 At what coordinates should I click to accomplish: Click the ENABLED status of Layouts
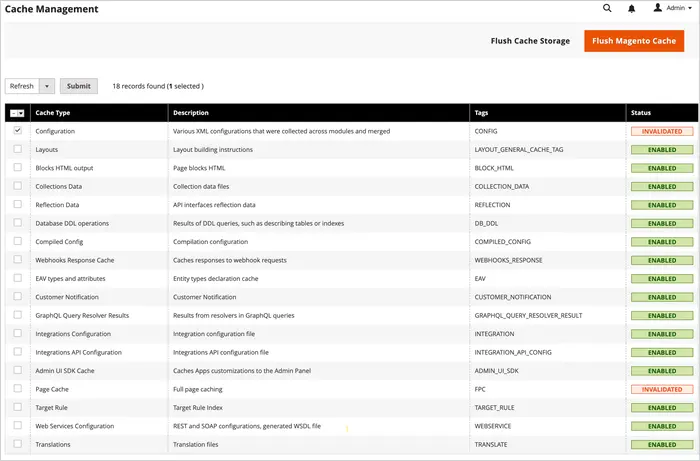662,150
